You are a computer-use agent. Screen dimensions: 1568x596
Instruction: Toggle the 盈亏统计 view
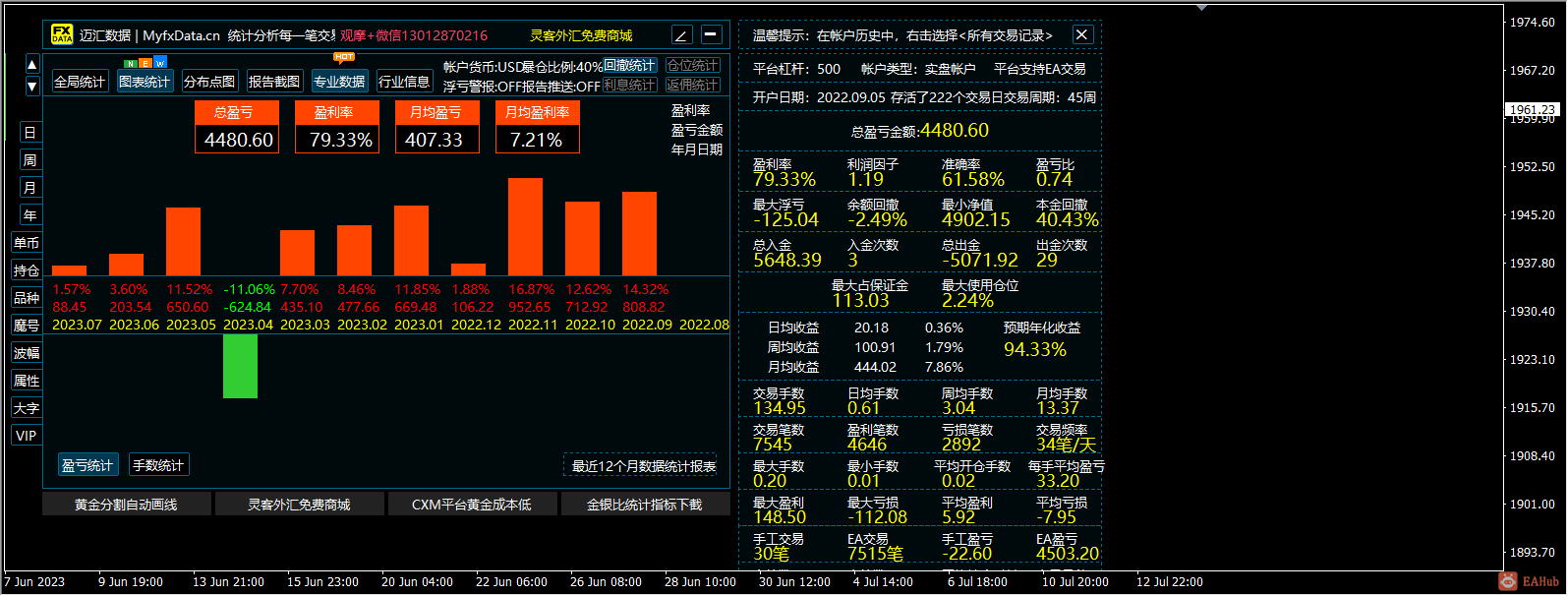[x=87, y=465]
